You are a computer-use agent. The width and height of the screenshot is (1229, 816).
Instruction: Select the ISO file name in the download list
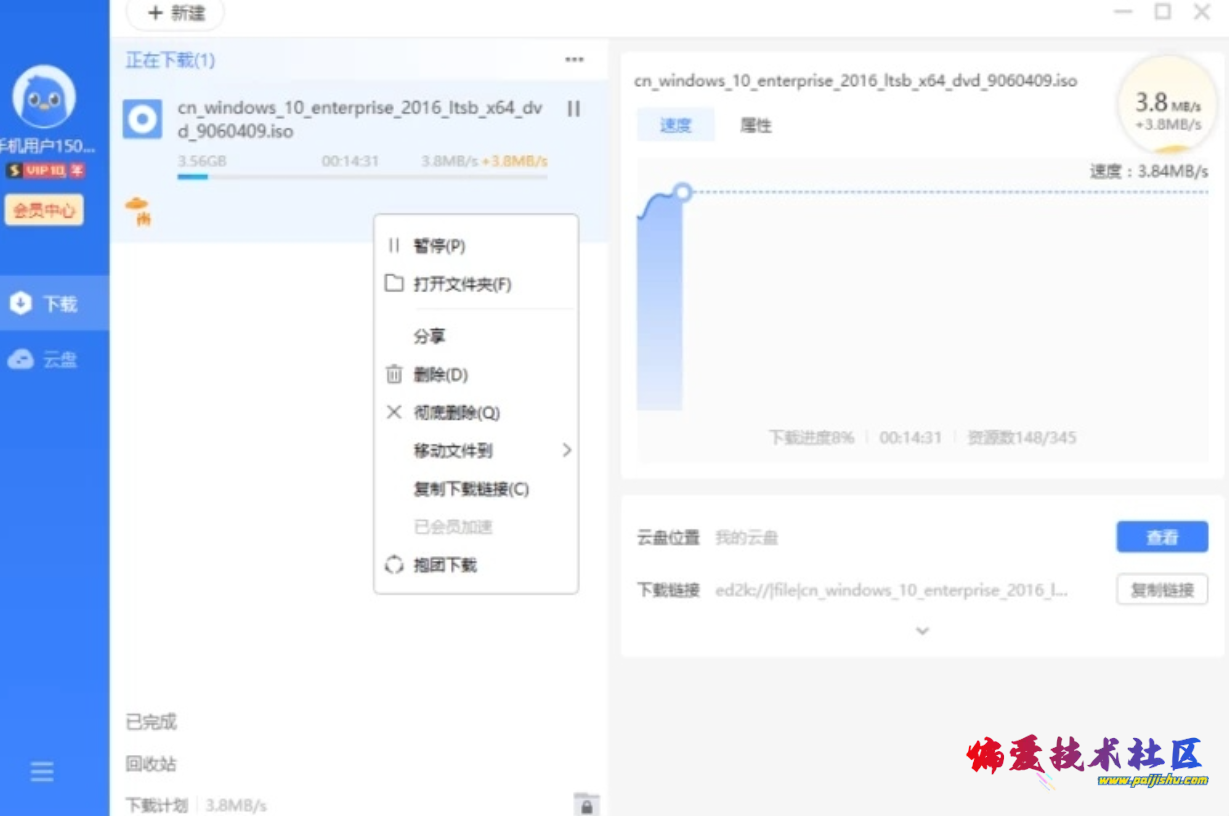(360, 119)
